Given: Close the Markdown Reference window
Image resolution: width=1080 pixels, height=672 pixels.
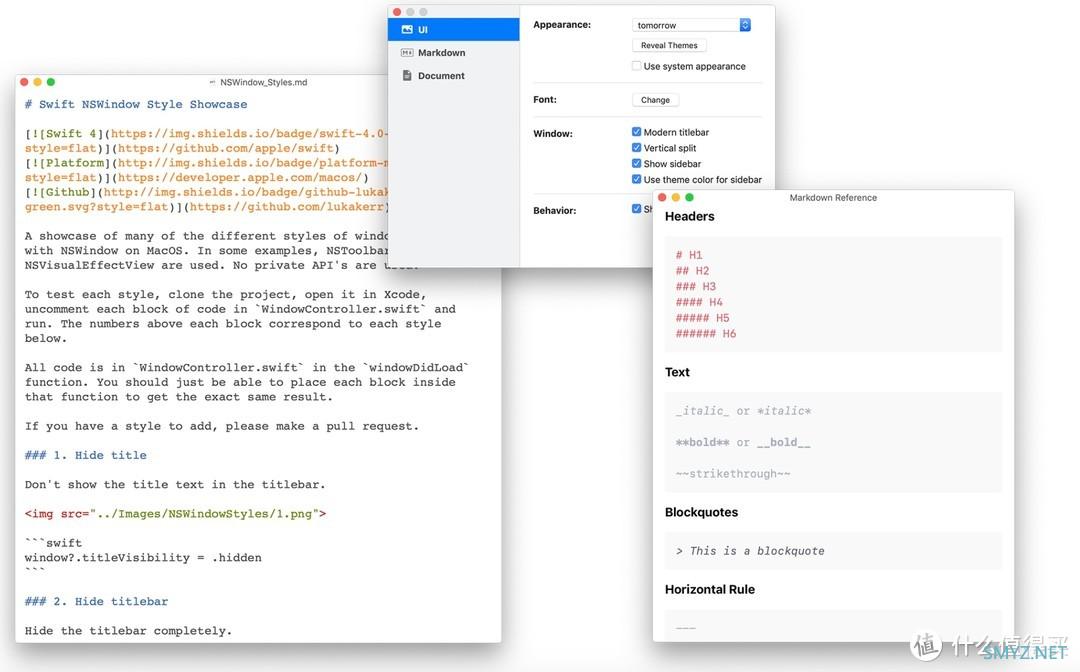Looking at the screenshot, I should (662, 198).
